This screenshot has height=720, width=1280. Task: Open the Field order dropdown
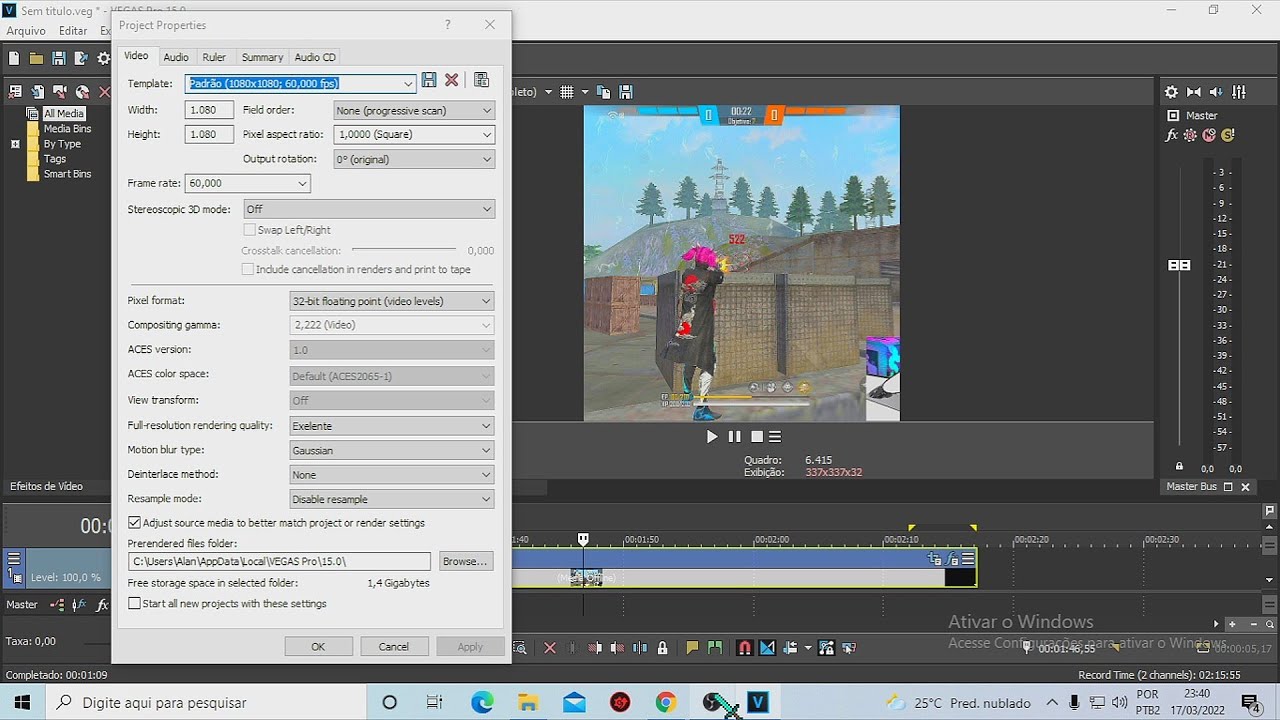point(414,111)
